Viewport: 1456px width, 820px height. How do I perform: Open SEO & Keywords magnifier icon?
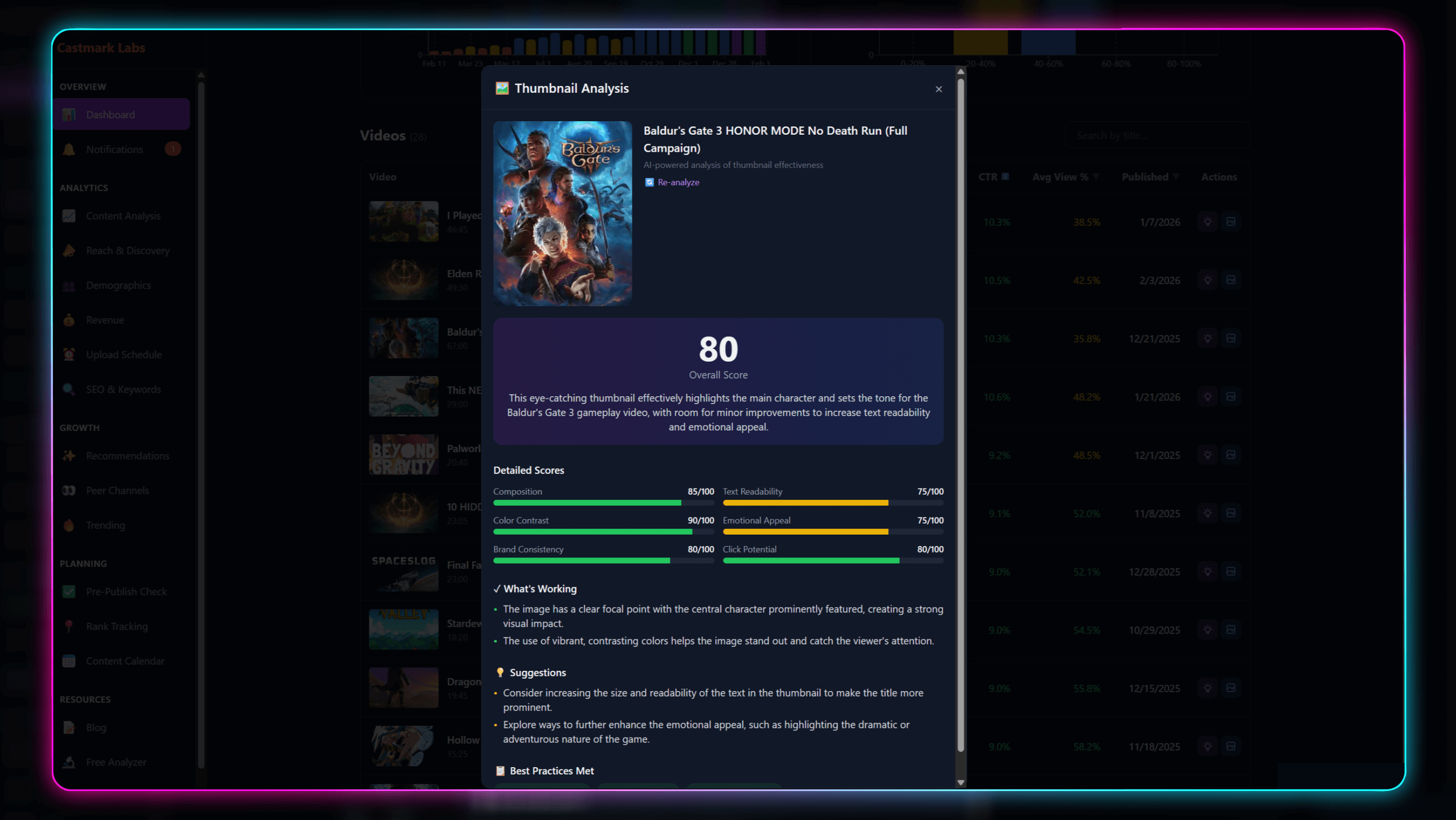point(69,389)
